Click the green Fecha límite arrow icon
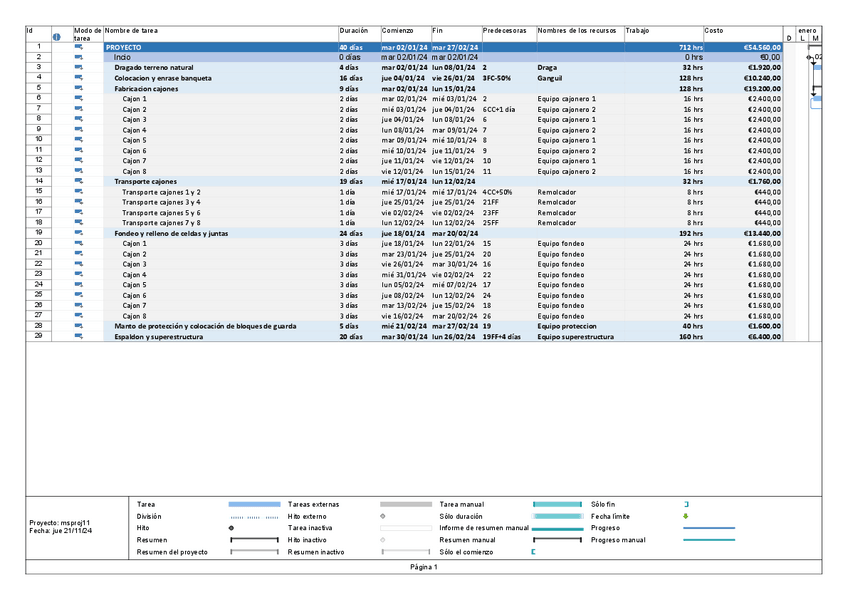Screen dimensions: 848x600 point(686,517)
